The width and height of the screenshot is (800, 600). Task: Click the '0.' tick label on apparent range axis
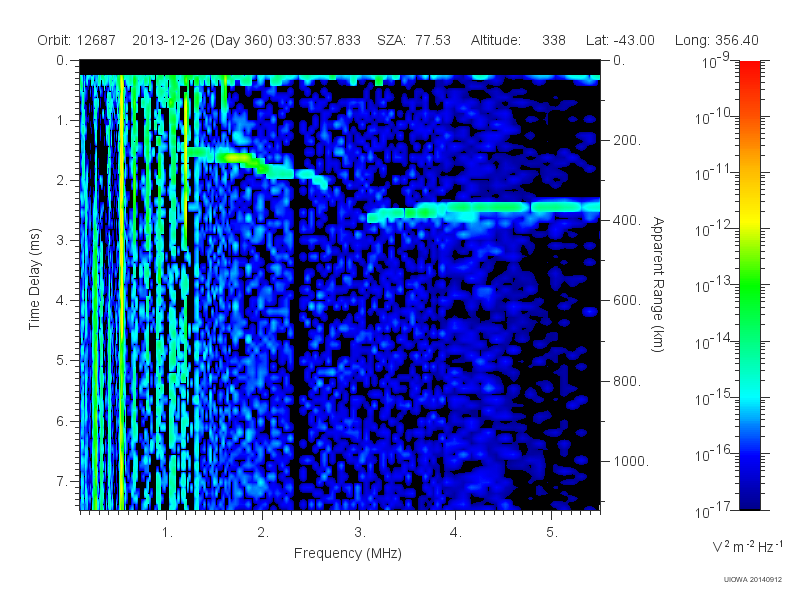point(619,60)
